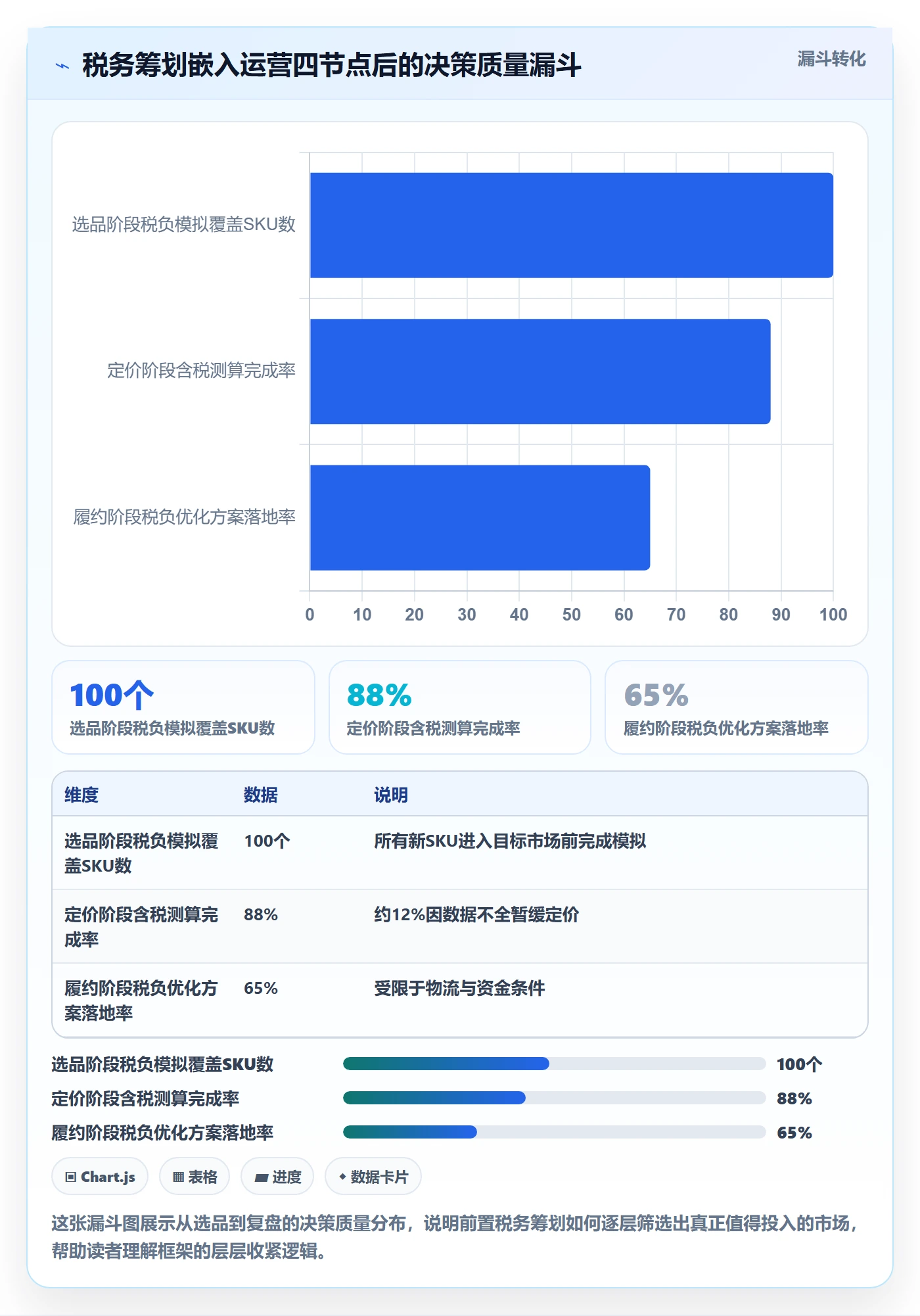Viewport: 920px width, 1316px height.
Task: Click table row name 履约阶段税负优化方案落地率
Action: click(141, 1000)
